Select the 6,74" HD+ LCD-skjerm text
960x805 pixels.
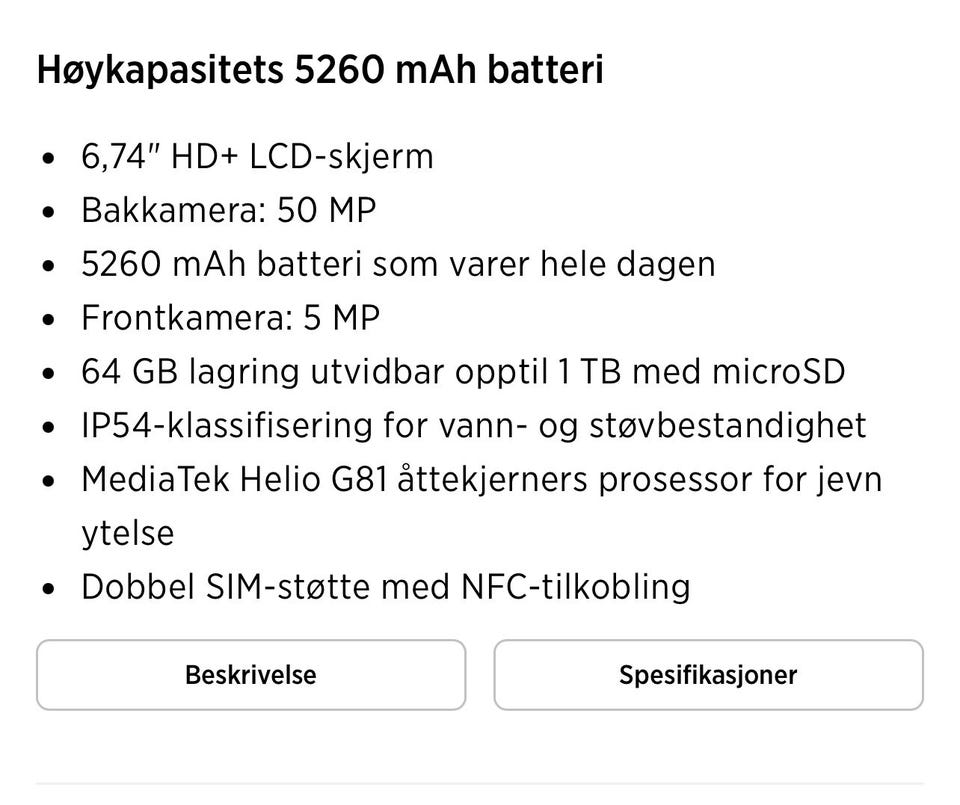click(257, 157)
